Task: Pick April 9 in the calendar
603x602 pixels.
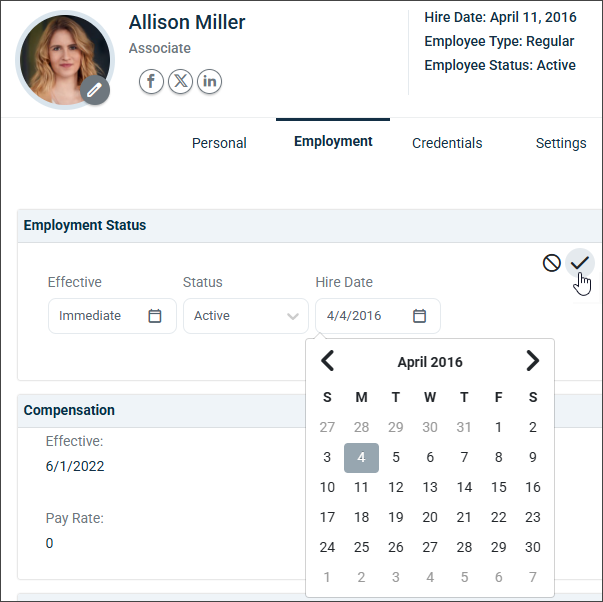Action: (x=533, y=457)
